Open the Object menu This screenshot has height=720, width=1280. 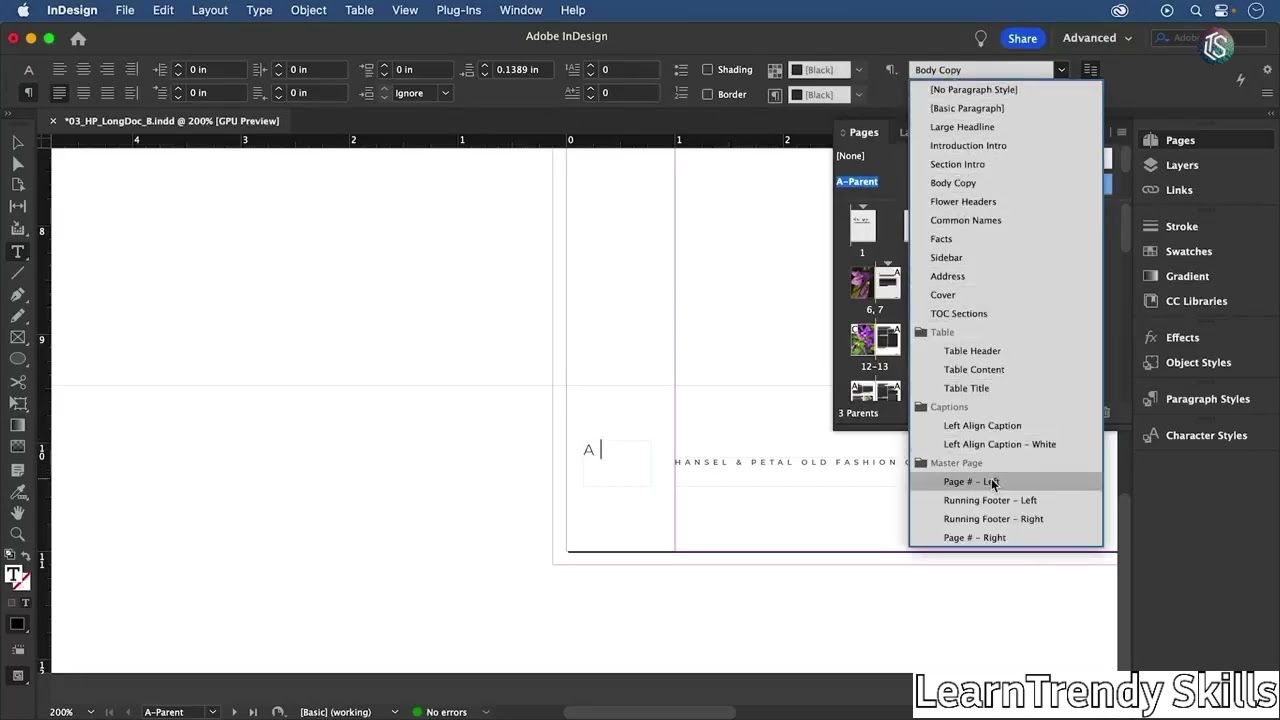pyautogui.click(x=308, y=10)
